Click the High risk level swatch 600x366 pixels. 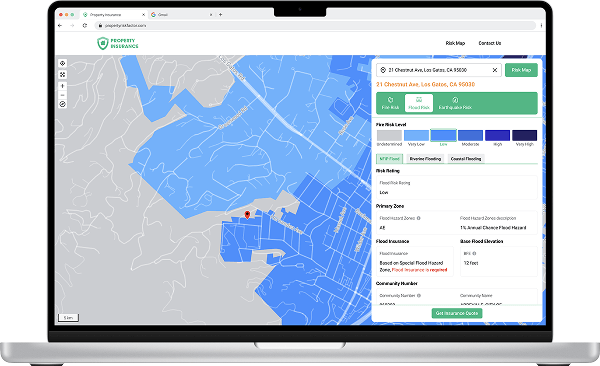point(497,136)
